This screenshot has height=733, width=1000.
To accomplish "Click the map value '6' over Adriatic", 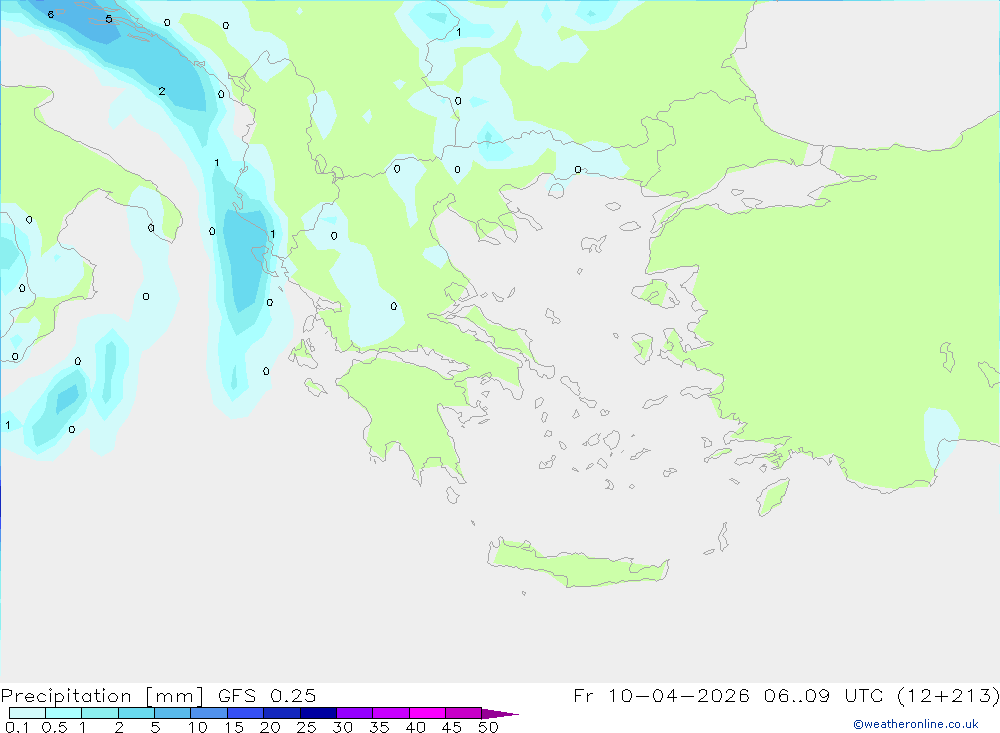I will click(50, 14).
